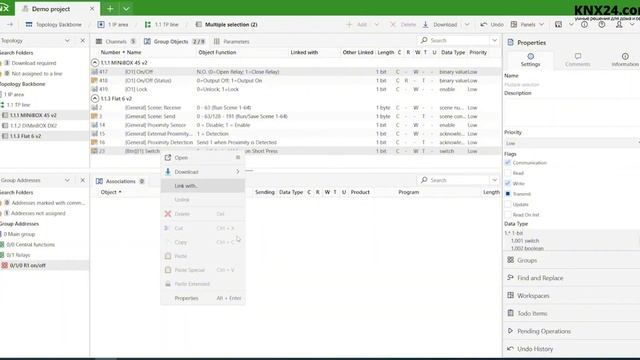Click the 0/1/0 R1 on/off group address icon
This screenshot has width=640, height=360.
point(4,265)
